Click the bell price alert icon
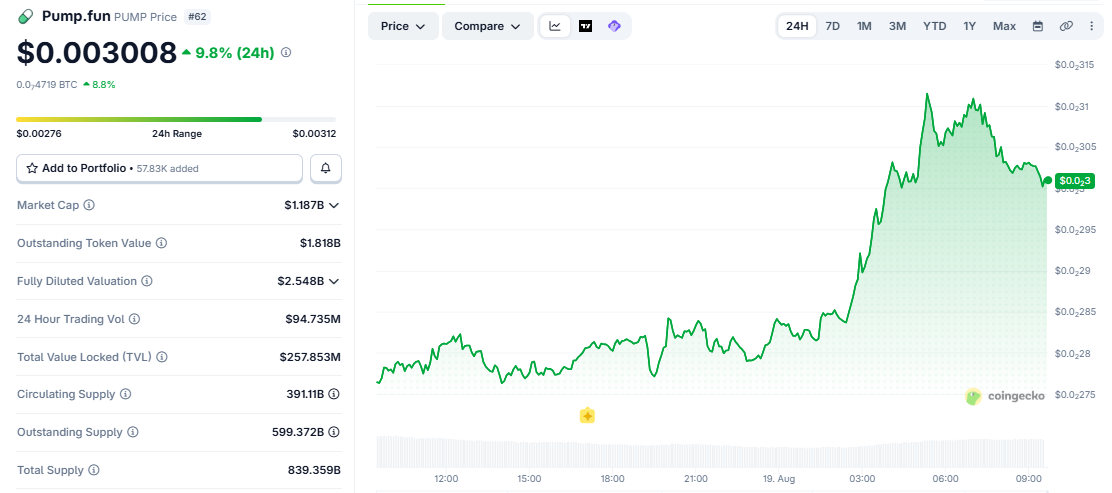The height and width of the screenshot is (493, 1112). [x=326, y=168]
